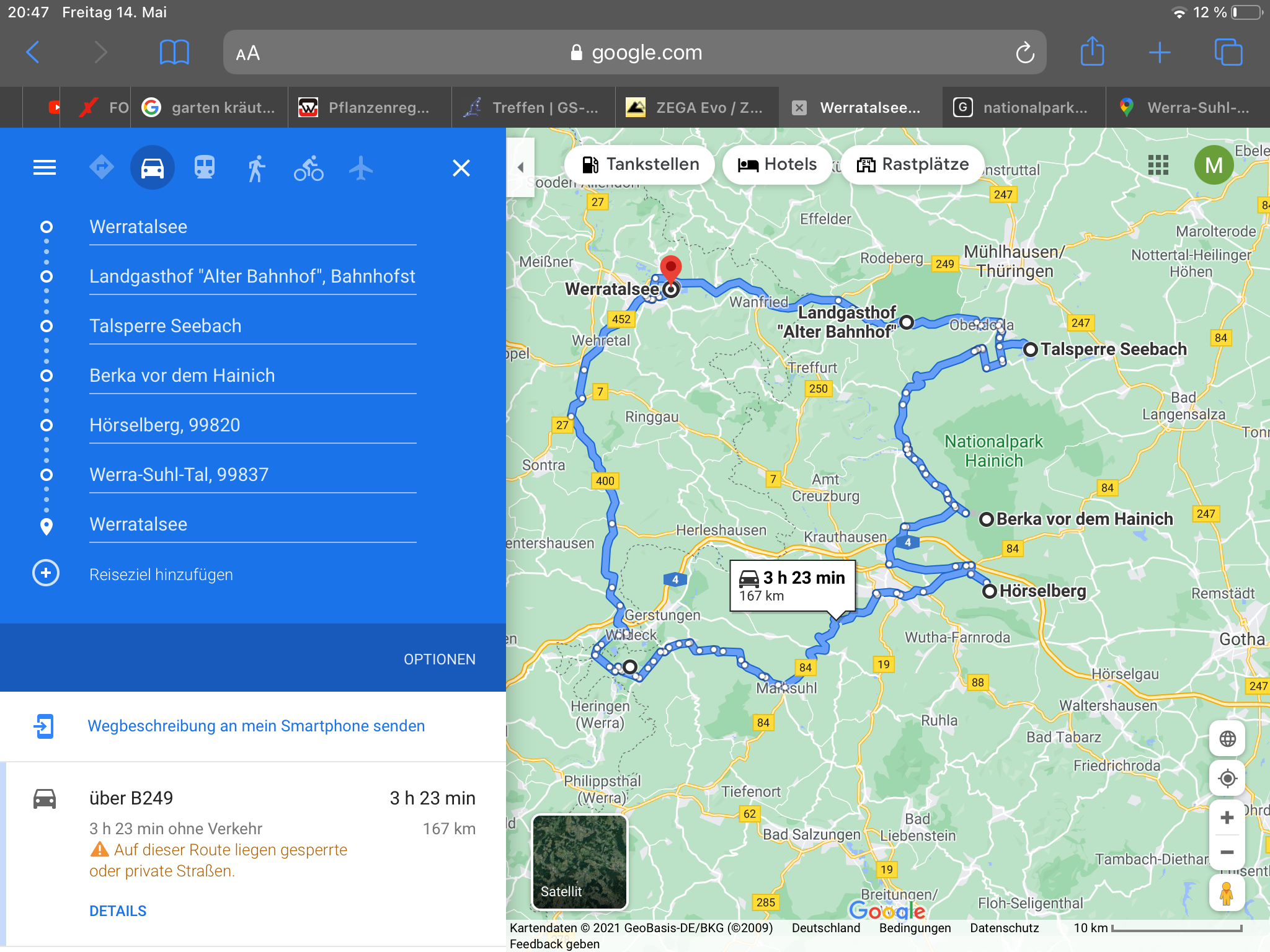Viewport: 1270px width, 952px height.
Task: Show the tab overview icon
Action: (1228, 52)
